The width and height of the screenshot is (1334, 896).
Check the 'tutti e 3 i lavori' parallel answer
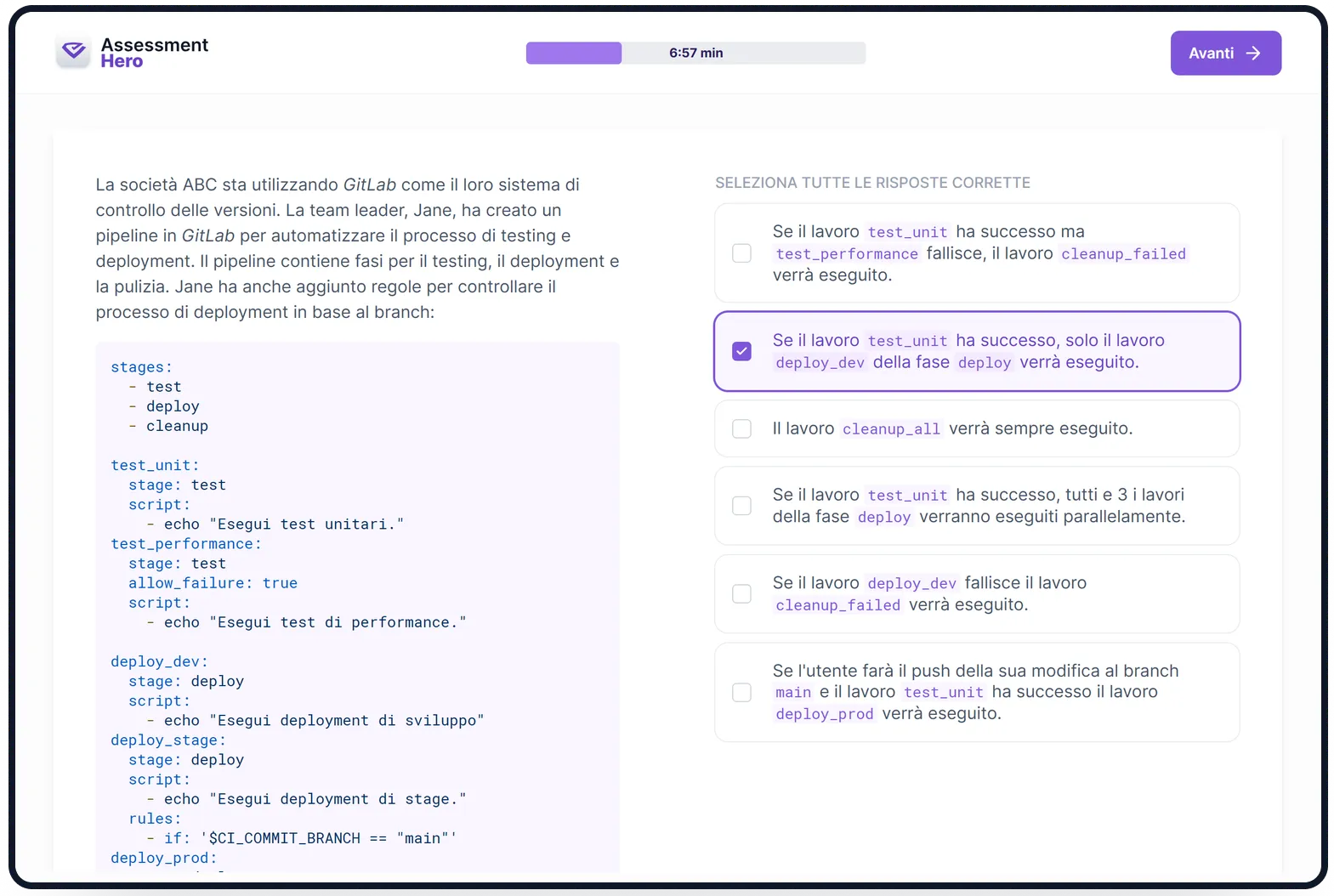(741, 506)
